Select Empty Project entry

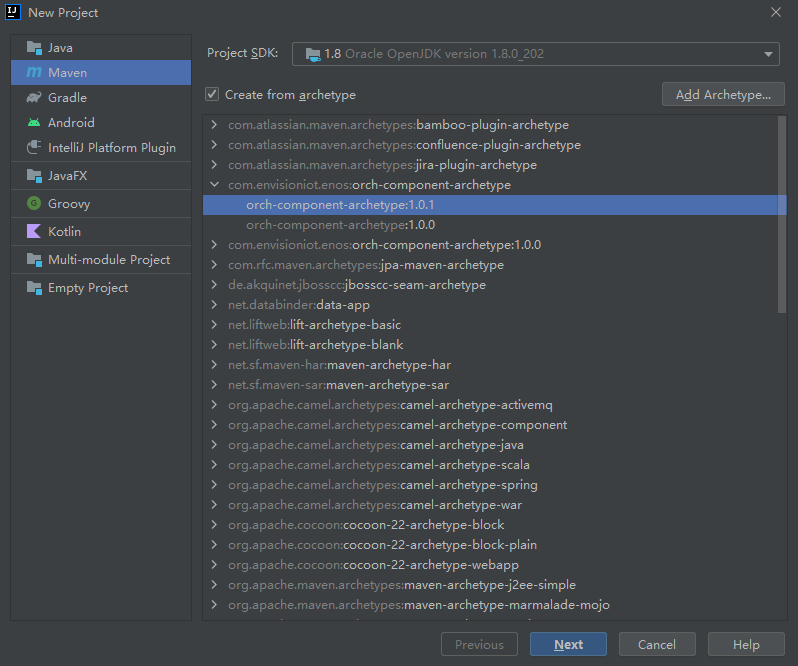click(x=101, y=287)
